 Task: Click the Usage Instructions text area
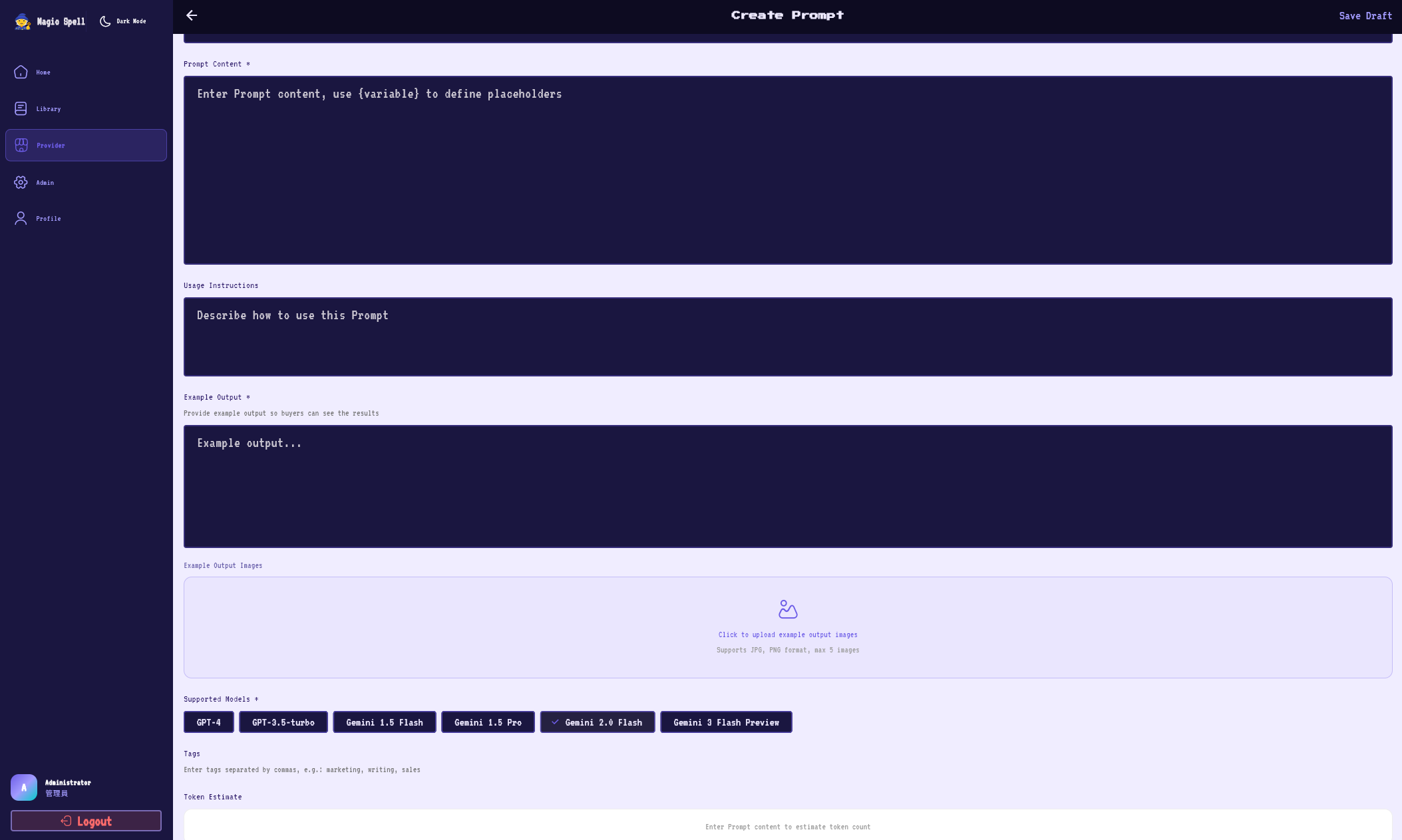pos(787,337)
